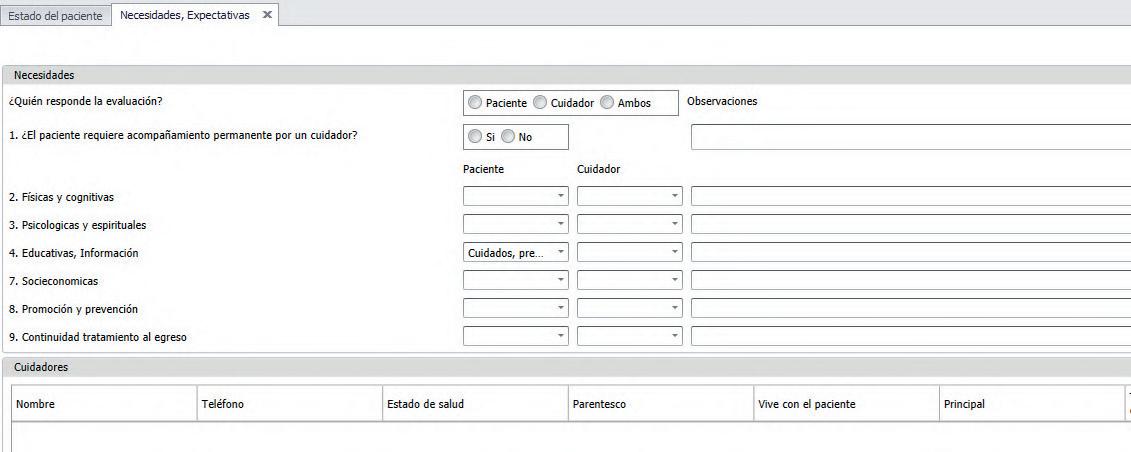Screen dimensions: 1131x452
Task: Mark No for permanent caregiver accompaniment
Action: click(x=507, y=137)
